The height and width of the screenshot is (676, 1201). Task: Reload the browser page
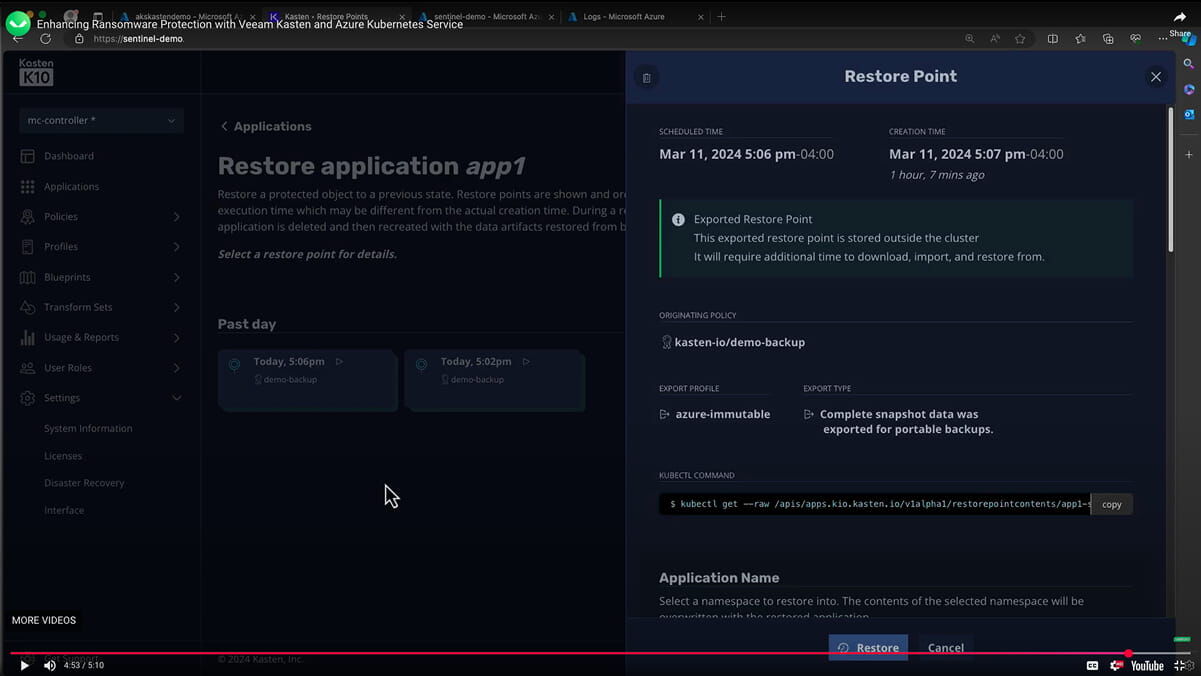(45, 39)
